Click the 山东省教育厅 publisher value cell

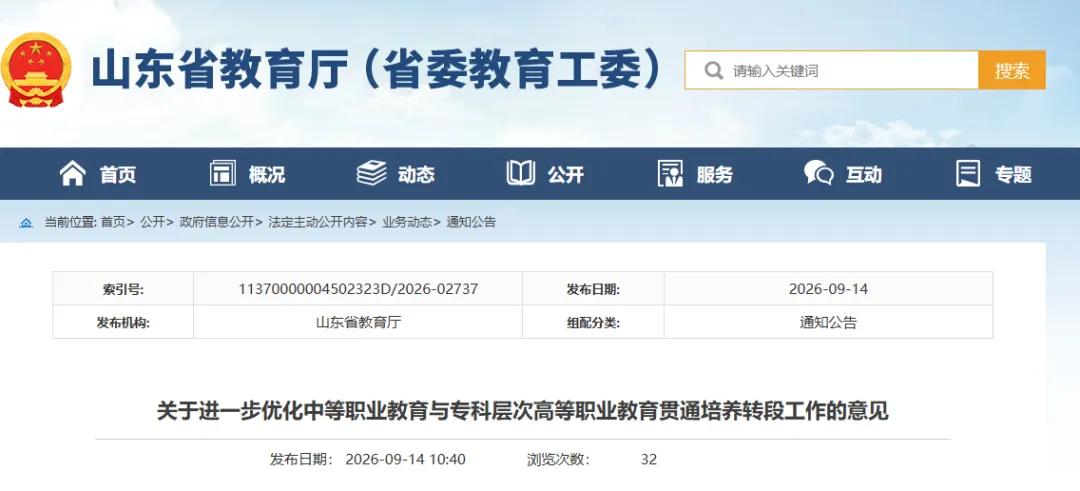coord(358,322)
